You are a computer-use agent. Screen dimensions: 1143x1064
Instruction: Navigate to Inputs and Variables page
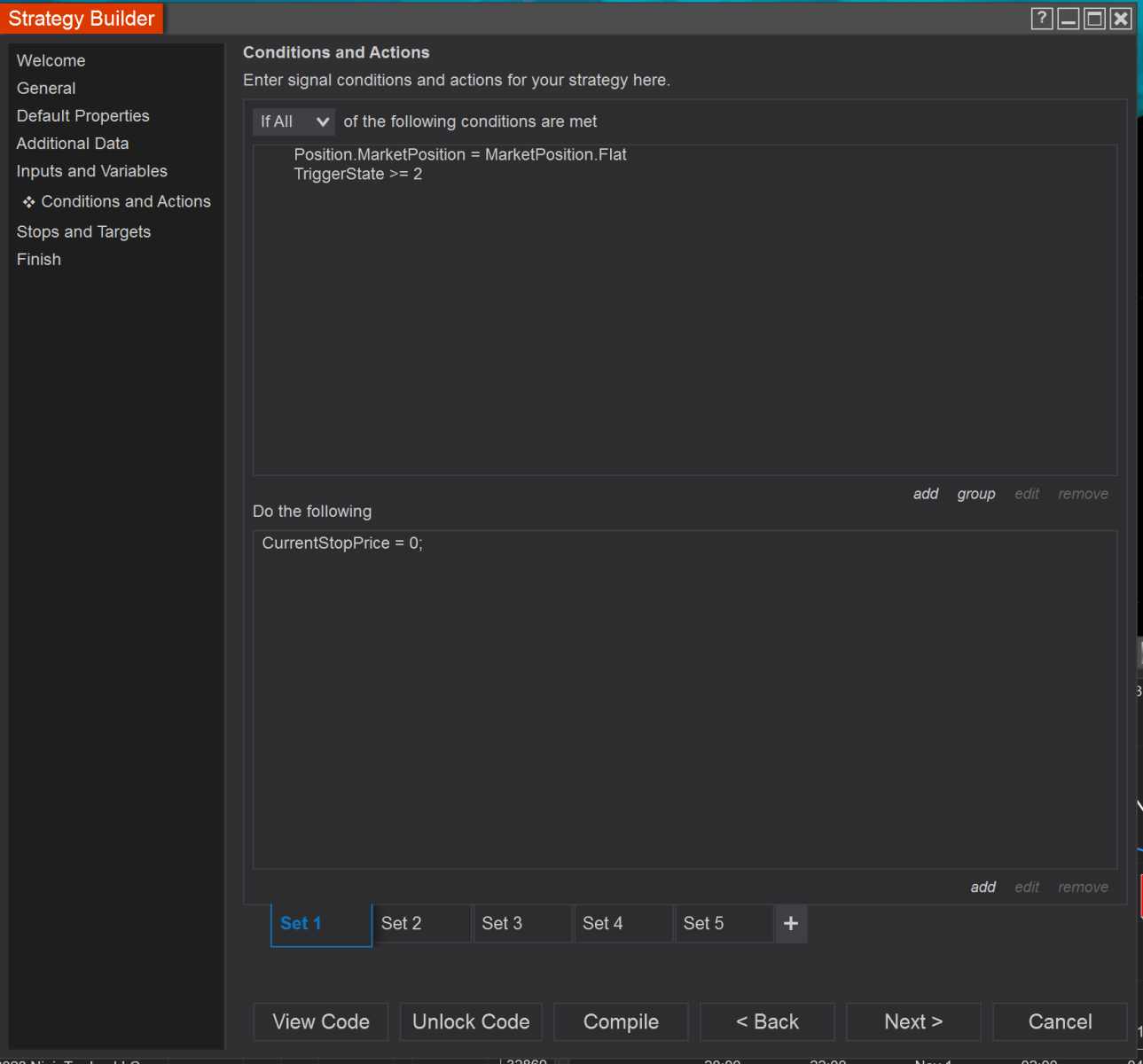pos(91,171)
